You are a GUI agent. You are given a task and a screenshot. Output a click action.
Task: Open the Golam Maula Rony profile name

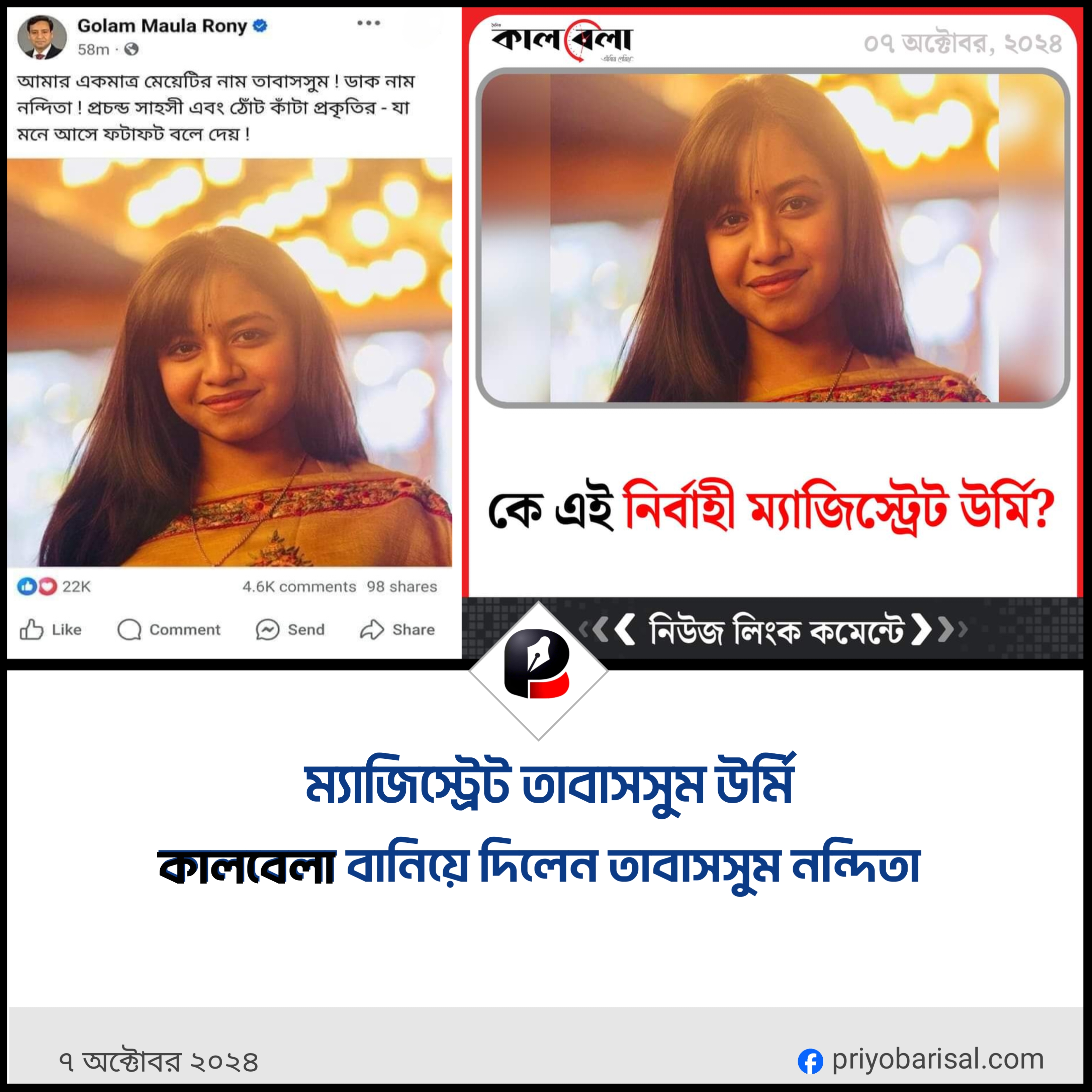(x=162, y=25)
